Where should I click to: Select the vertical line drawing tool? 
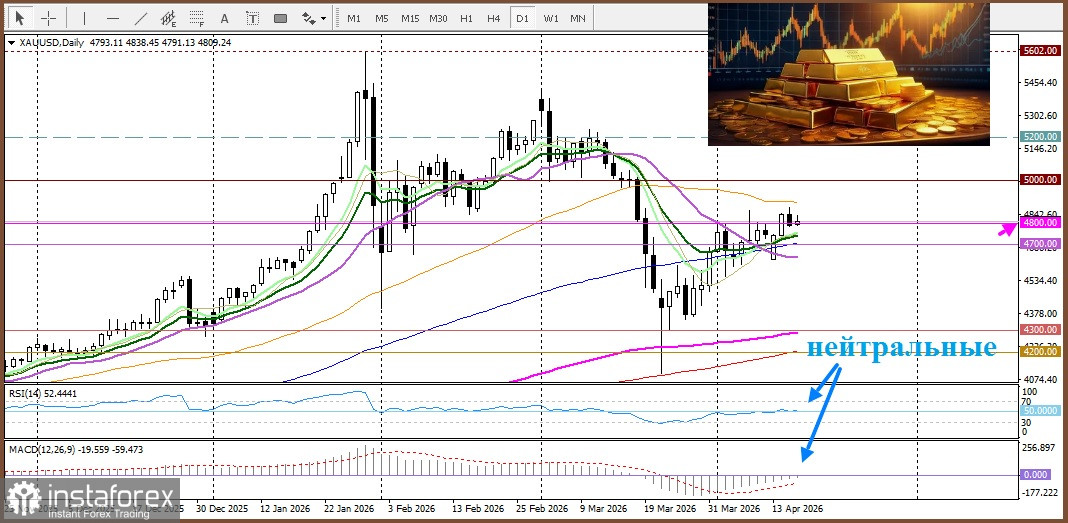83,18
